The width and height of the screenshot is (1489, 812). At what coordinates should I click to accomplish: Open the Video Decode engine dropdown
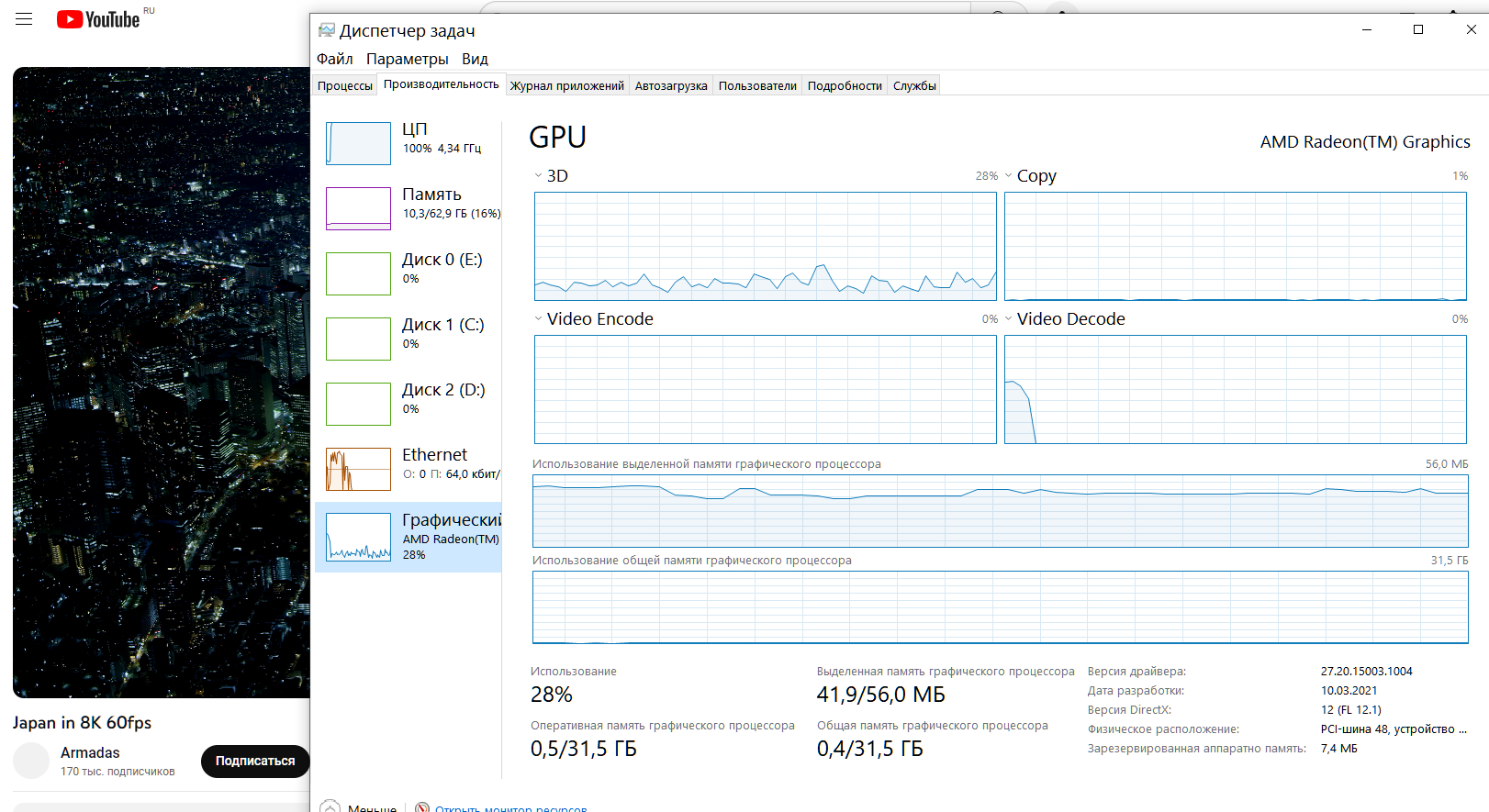coord(1009,318)
